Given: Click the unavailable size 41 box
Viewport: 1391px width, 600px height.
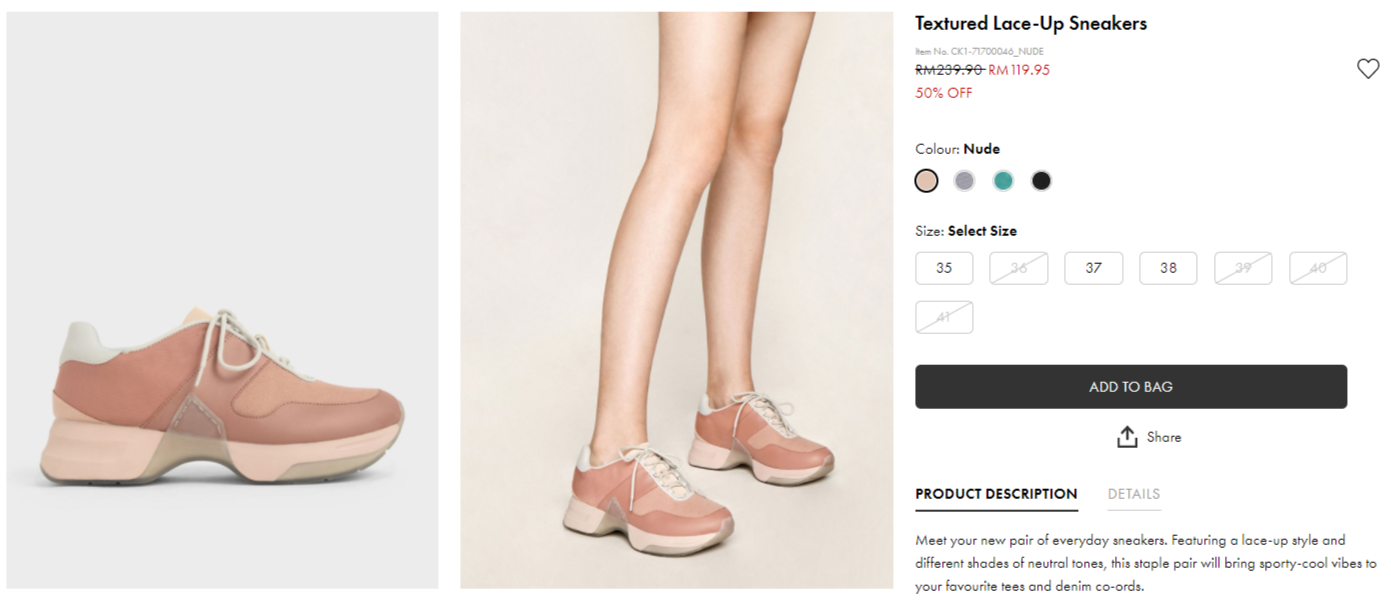Looking at the screenshot, I should click(944, 317).
